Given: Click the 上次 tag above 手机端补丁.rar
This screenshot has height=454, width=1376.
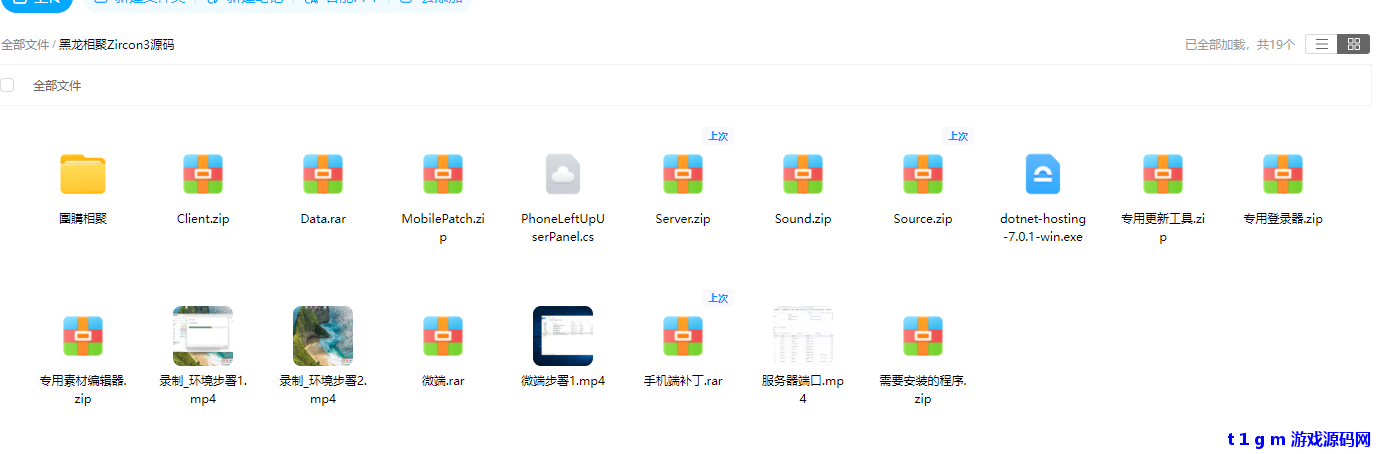Looking at the screenshot, I should pyautogui.click(x=718, y=298).
